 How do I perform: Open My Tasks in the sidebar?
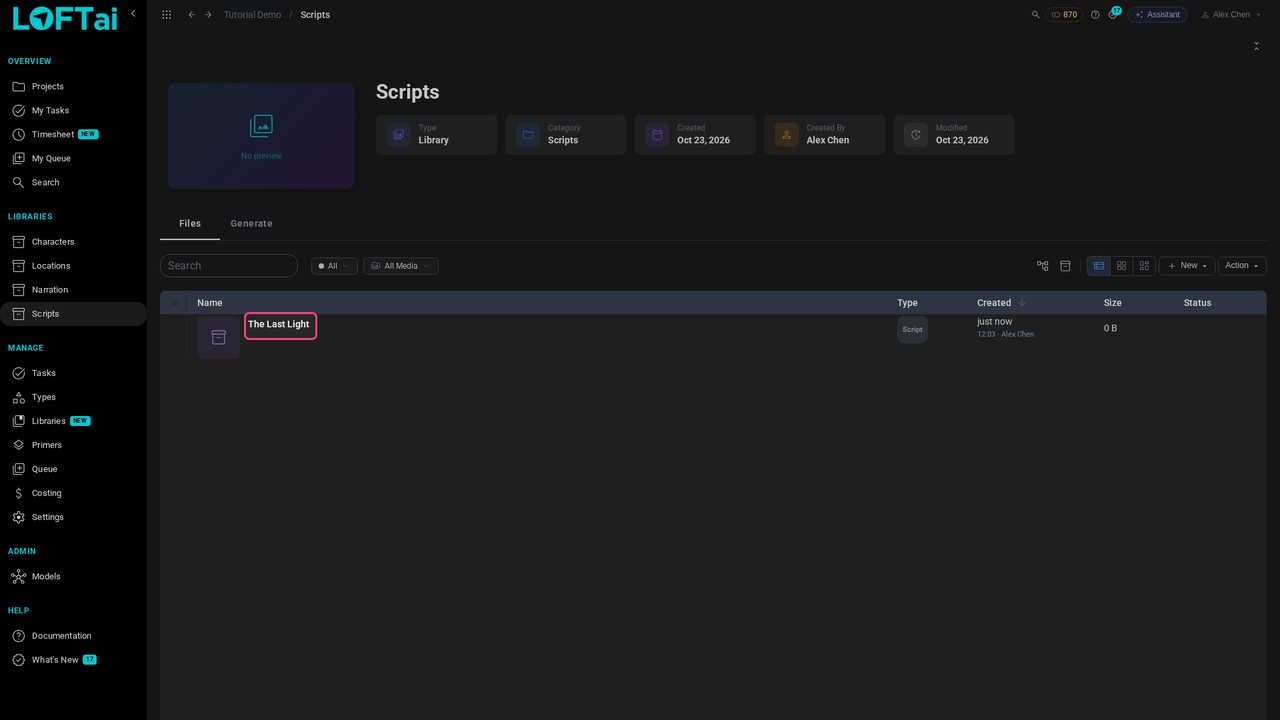tap(73, 111)
